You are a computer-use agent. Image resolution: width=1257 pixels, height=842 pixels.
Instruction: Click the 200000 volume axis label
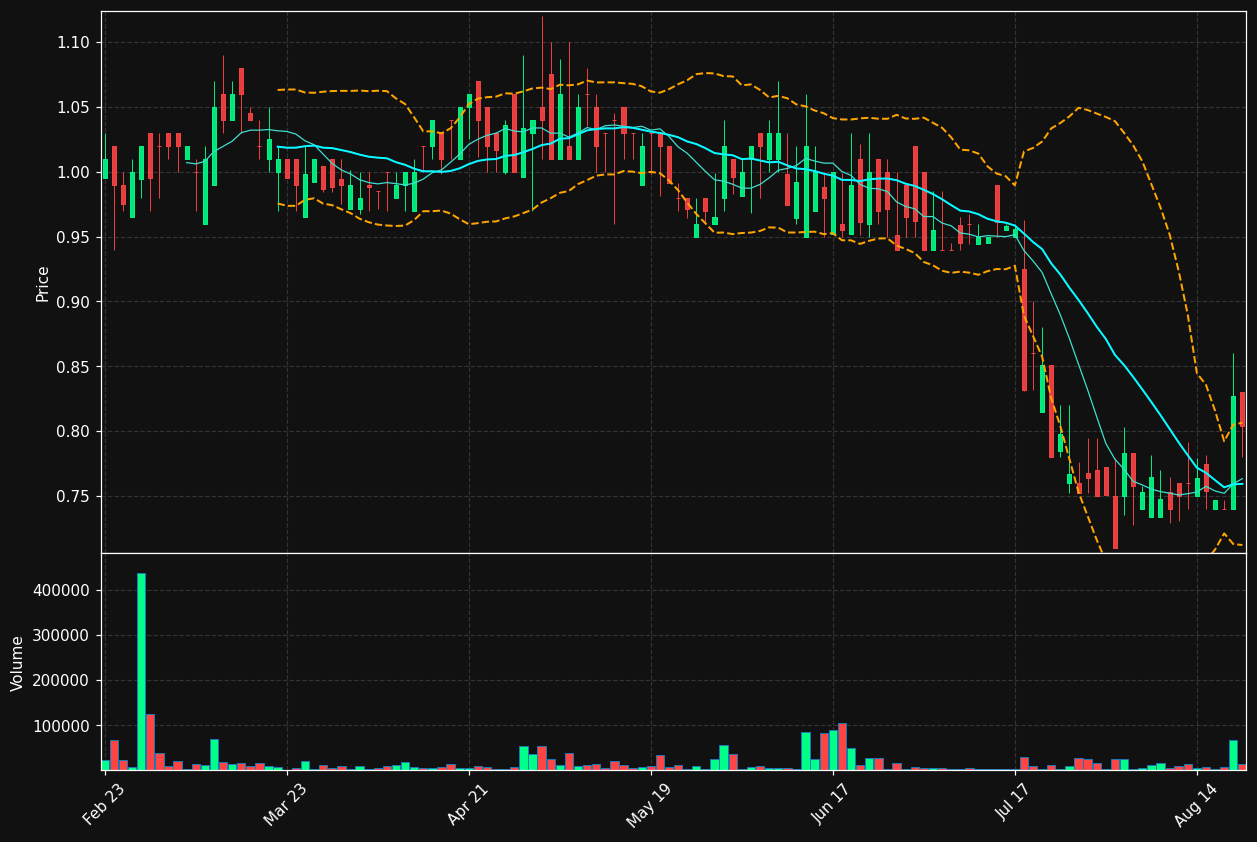[62, 681]
